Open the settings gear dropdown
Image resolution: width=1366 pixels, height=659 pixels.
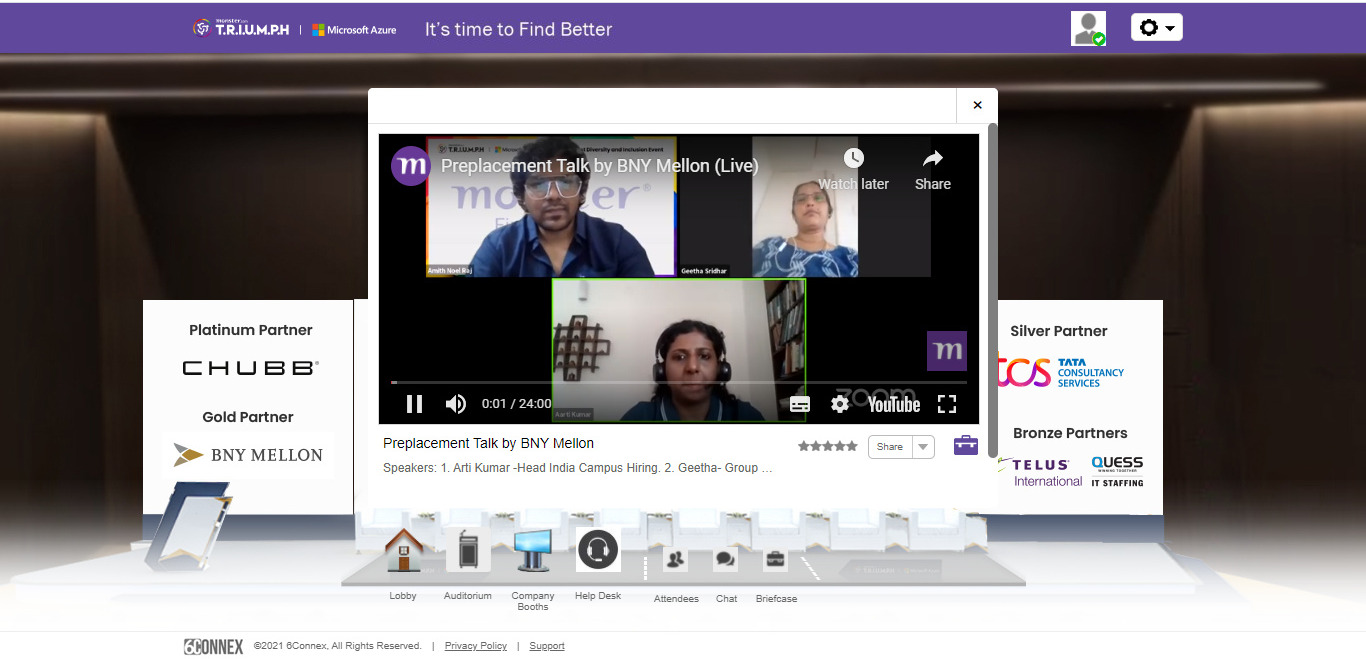coord(1157,27)
